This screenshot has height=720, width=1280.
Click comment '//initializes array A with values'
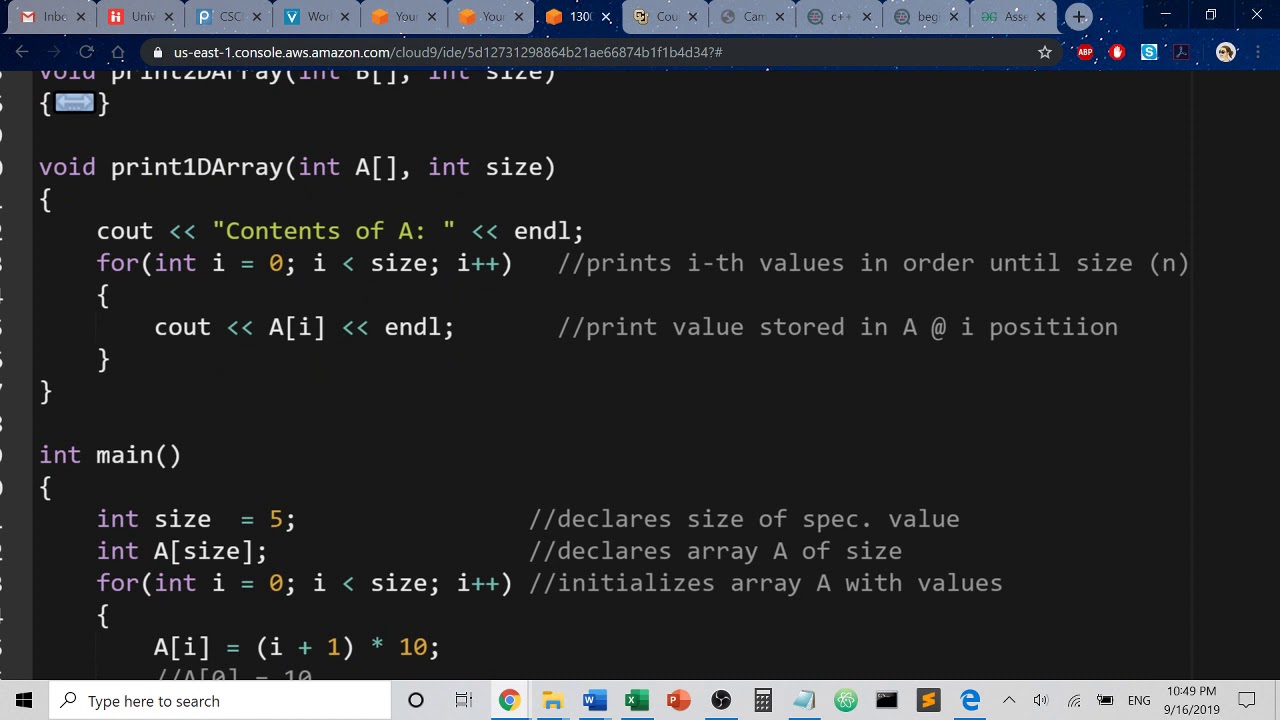click(x=766, y=583)
